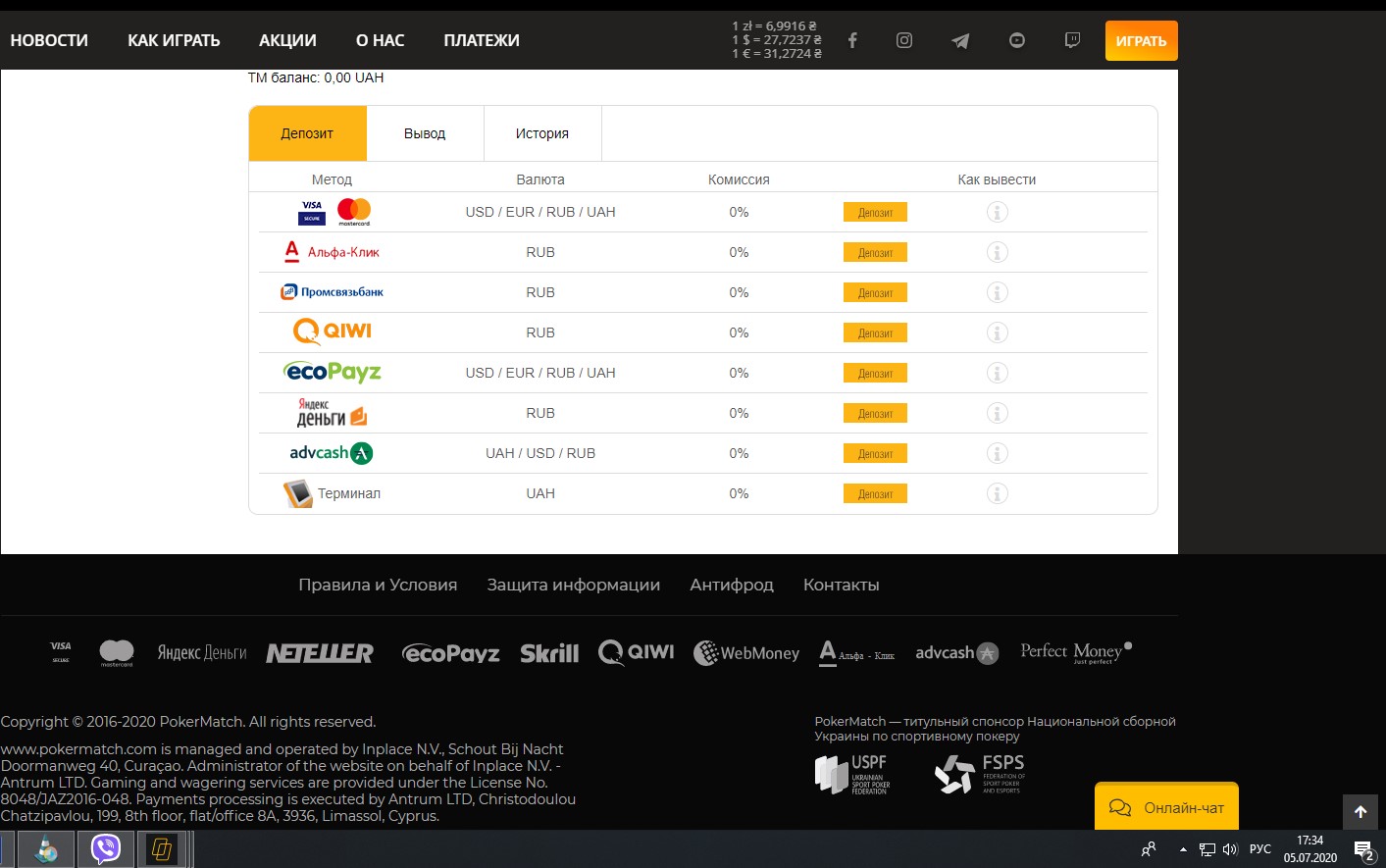Click Депозит button for ecoPayz

pos(875,373)
